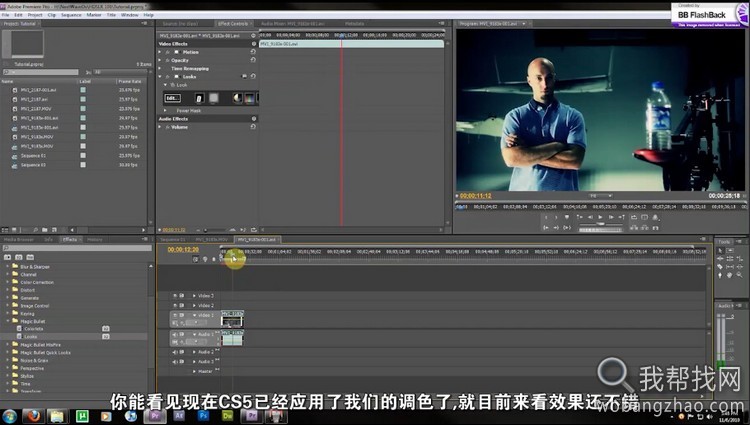Toggle Video 3 track output eye
The image size is (750, 425).
pyautogui.click(x=175, y=296)
